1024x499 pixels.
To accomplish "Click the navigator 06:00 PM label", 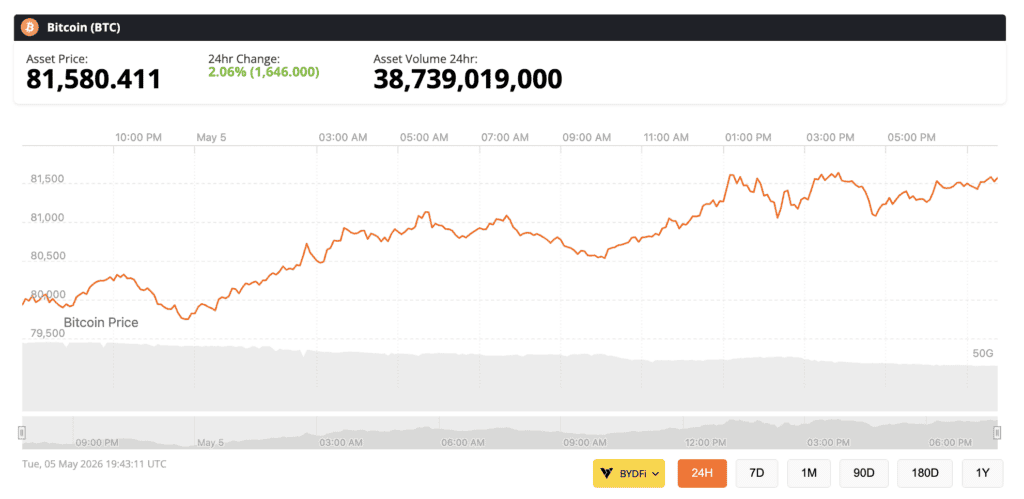I will click(950, 442).
